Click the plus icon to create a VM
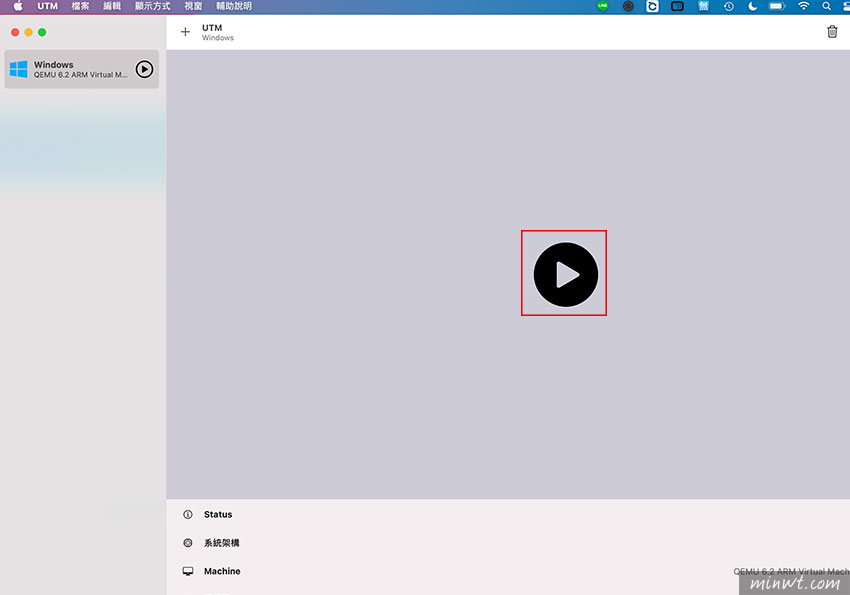The image size is (850, 595). point(185,32)
